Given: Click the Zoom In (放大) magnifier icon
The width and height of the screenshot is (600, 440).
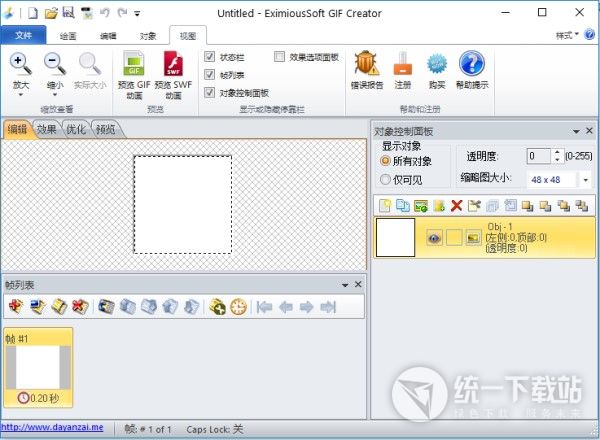Looking at the screenshot, I should 20,64.
